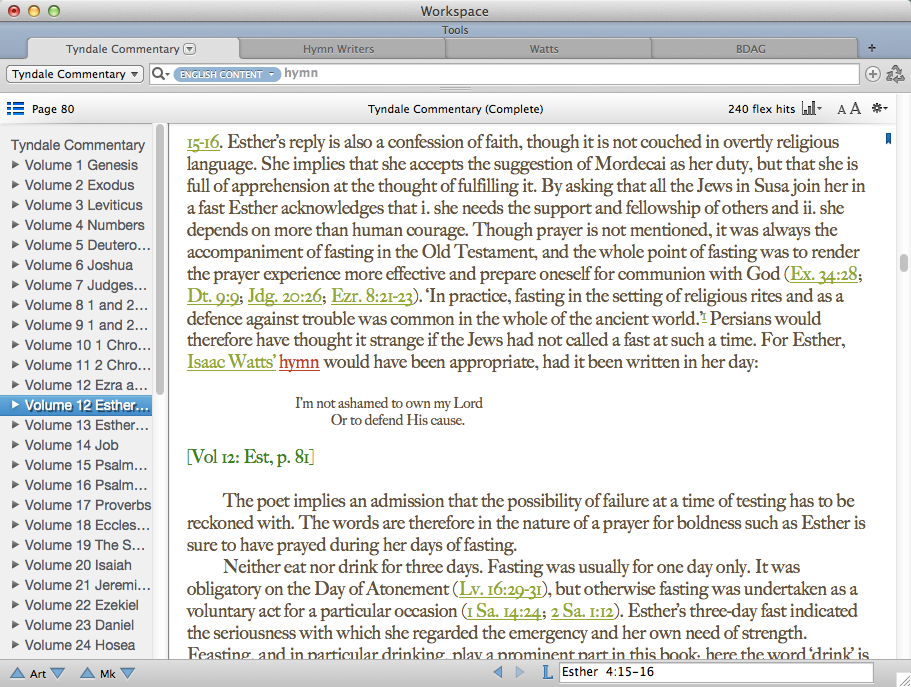Click the Esther 4:15-16 reference field
The height and width of the screenshot is (687, 911).
point(716,672)
